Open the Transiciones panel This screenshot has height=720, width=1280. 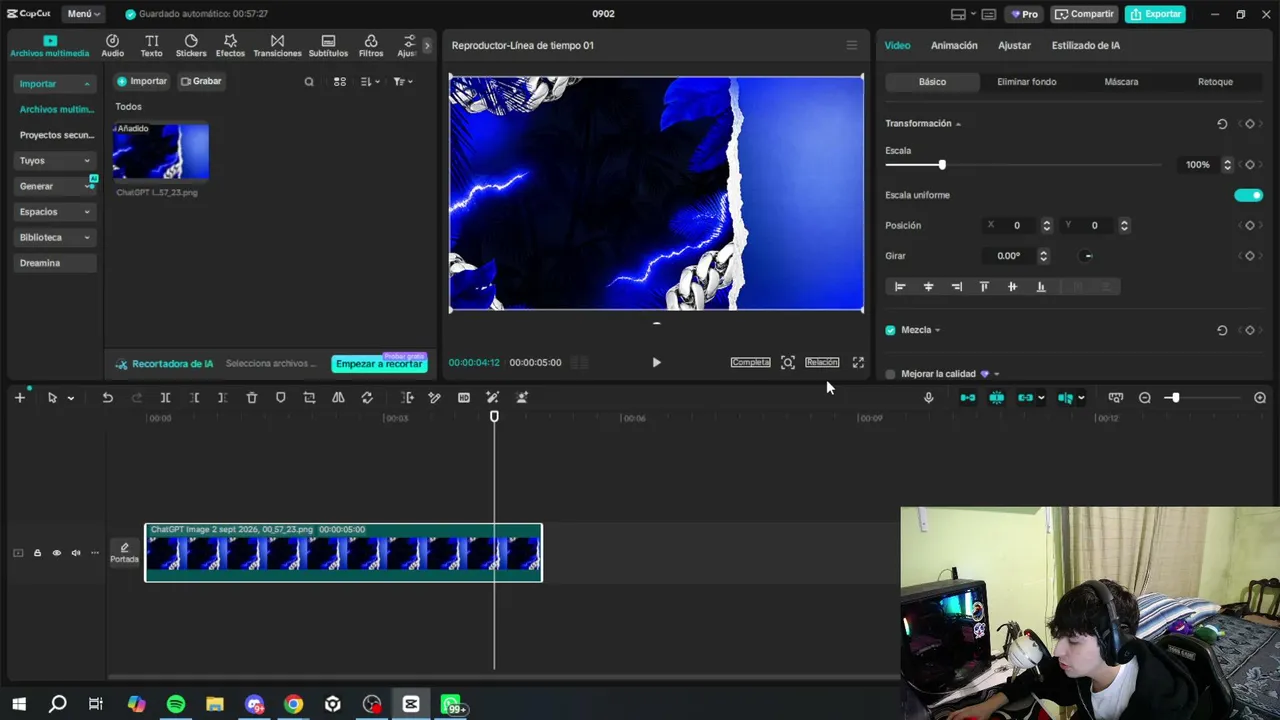pos(277,46)
